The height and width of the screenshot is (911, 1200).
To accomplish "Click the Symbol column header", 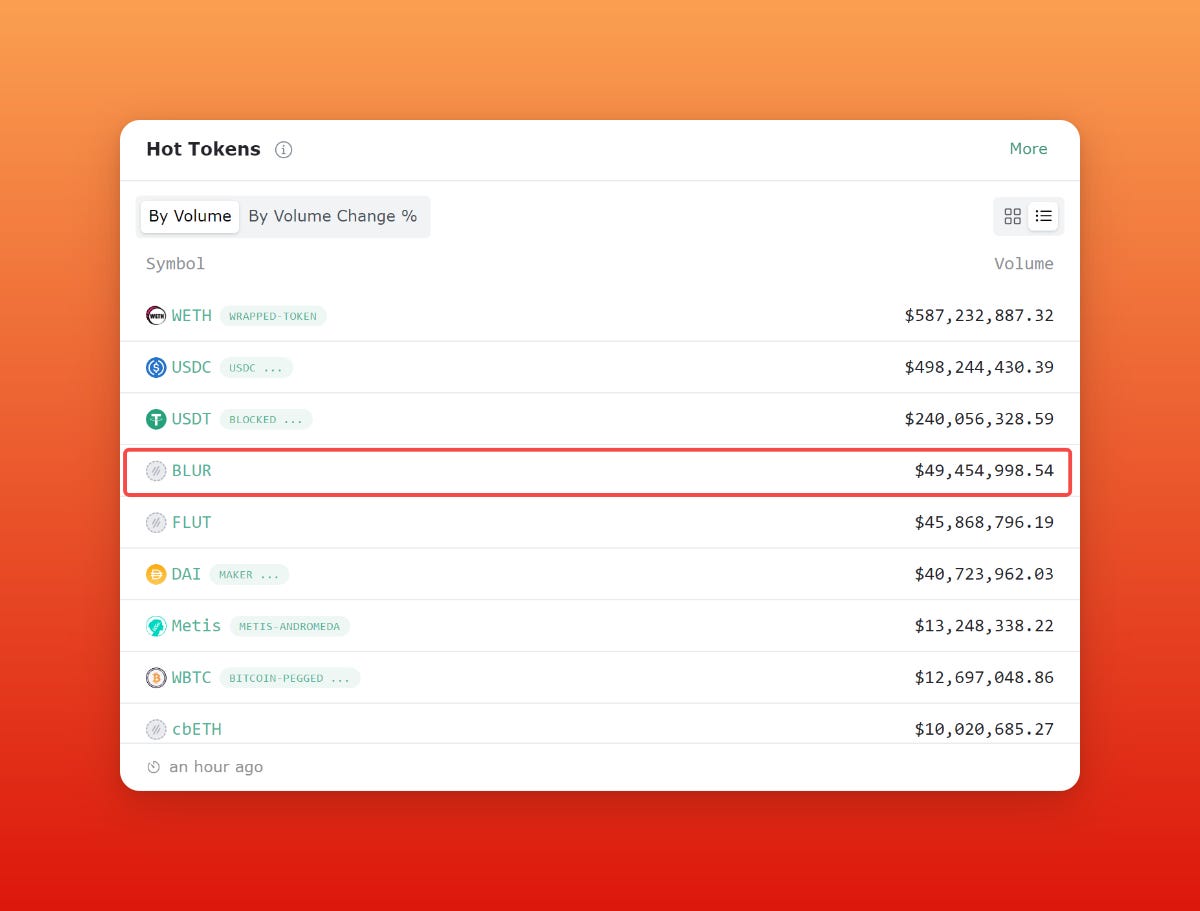I will coord(176,264).
